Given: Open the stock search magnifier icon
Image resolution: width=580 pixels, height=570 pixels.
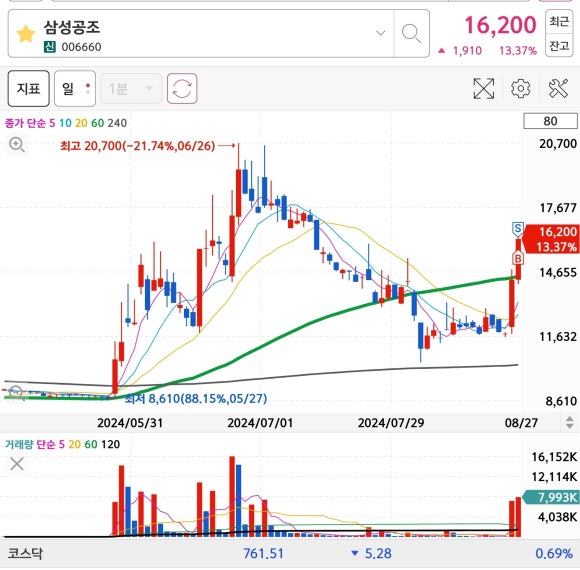Looking at the screenshot, I should click(411, 34).
